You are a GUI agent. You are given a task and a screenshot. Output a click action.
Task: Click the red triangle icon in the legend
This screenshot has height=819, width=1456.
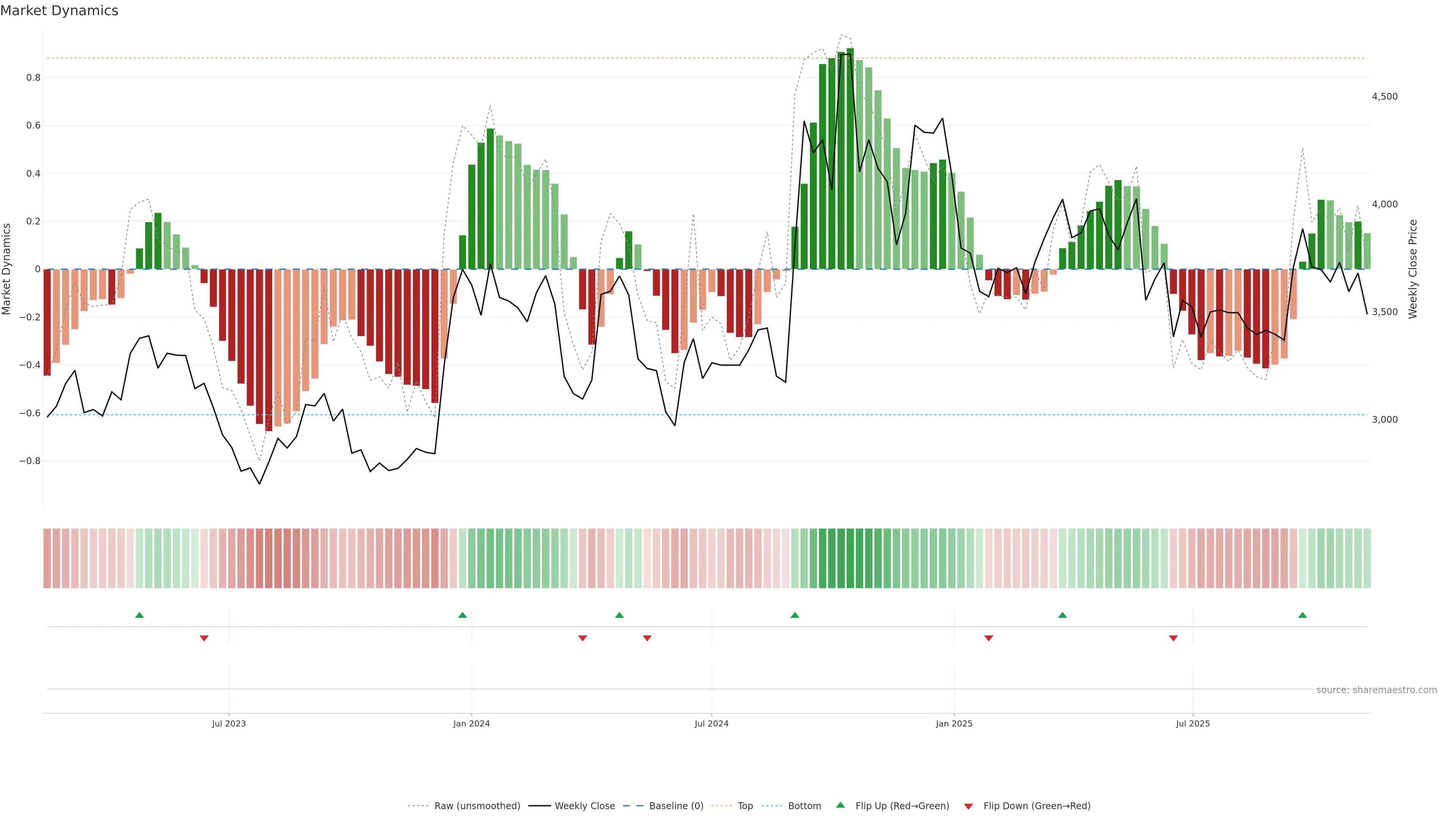tap(968, 806)
